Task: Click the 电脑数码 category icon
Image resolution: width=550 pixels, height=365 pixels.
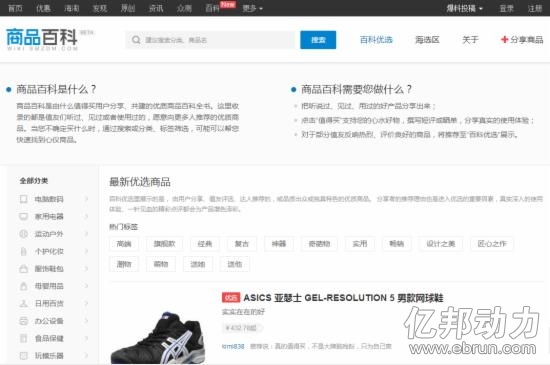Action: click(24, 199)
